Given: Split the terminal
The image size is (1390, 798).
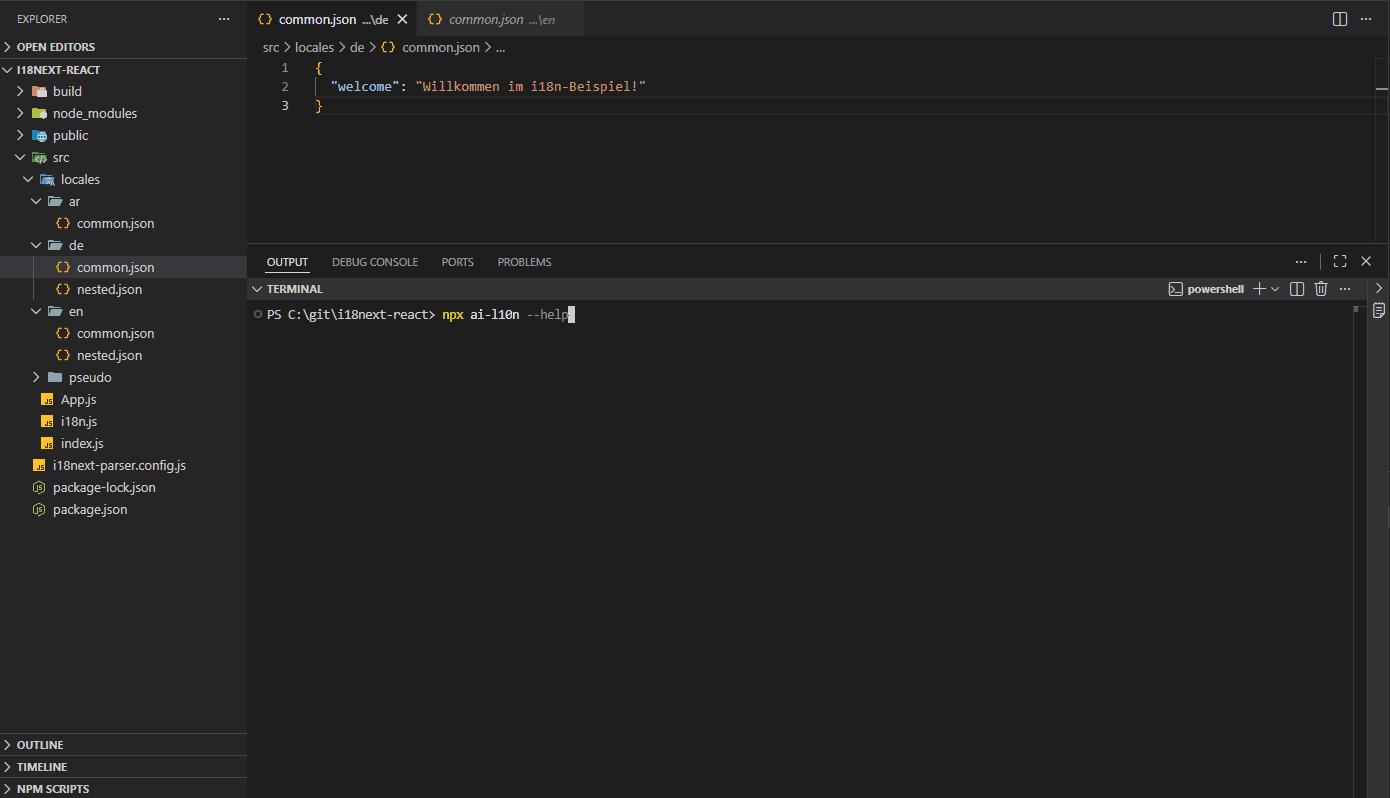Looking at the screenshot, I should (x=1297, y=289).
